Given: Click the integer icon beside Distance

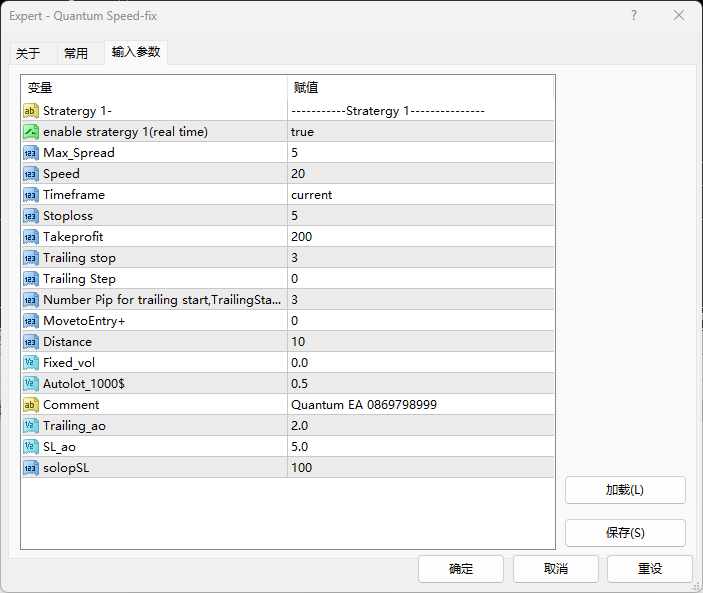Looking at the screenshot, I should click(x=30, y=342).
